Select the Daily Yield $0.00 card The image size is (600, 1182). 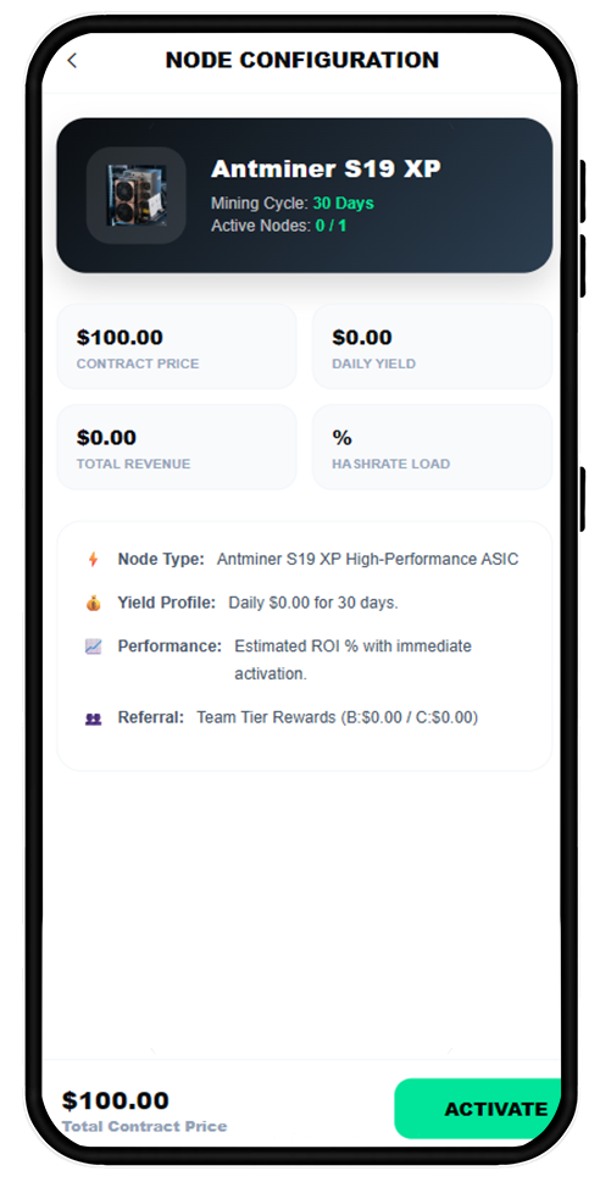click(432, 347)
